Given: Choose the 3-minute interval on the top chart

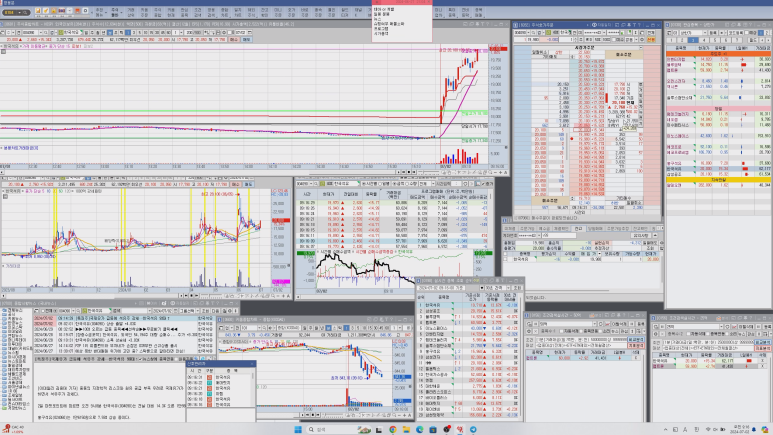Looking at the screenshot, I should click(x=134, y=33).
